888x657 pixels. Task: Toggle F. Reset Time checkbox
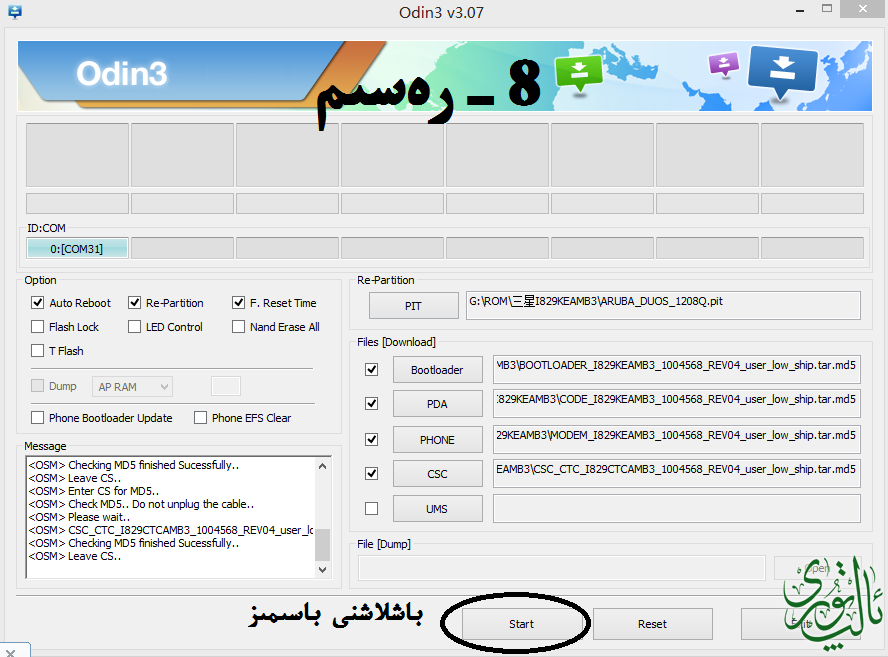click(x=238, y=303)
